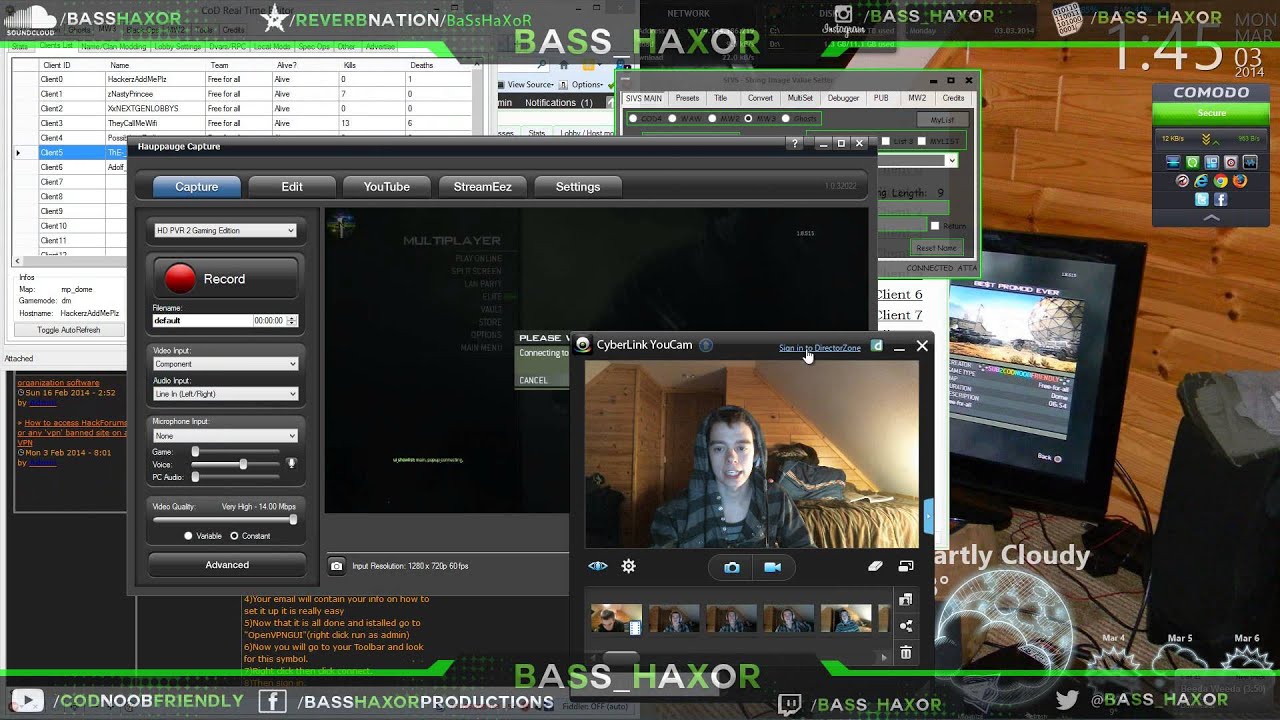Open DirectorZone green d icon
Viewport: 1280px width, 720px height.
[x=877, y=346]
